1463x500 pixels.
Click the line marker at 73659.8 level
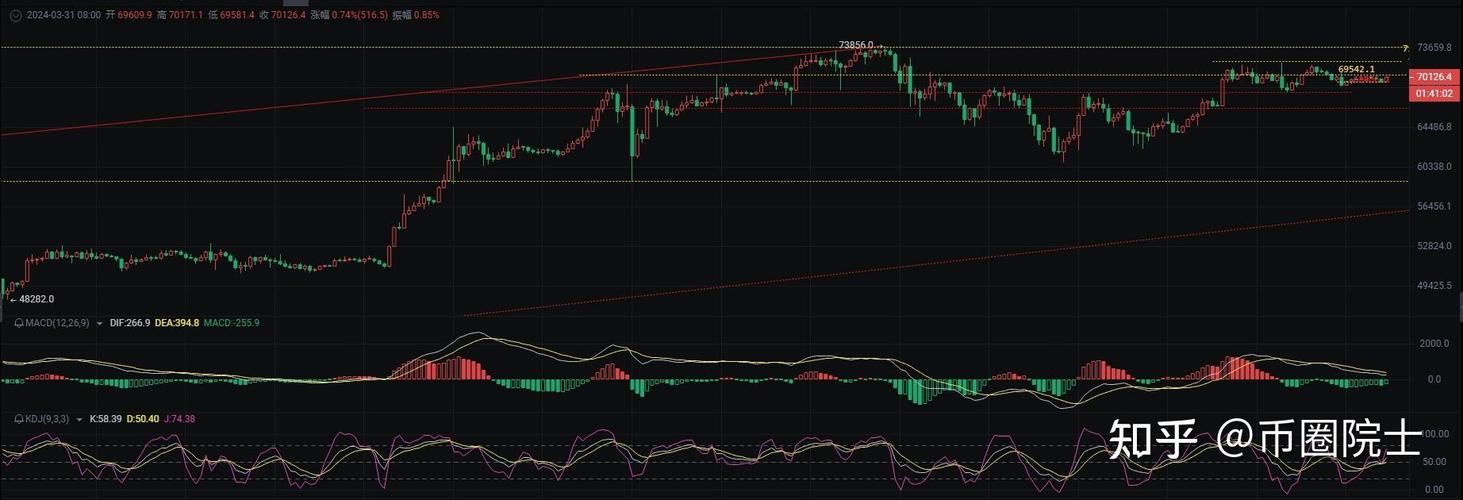pyautogui.click(x=1406, y=48)
